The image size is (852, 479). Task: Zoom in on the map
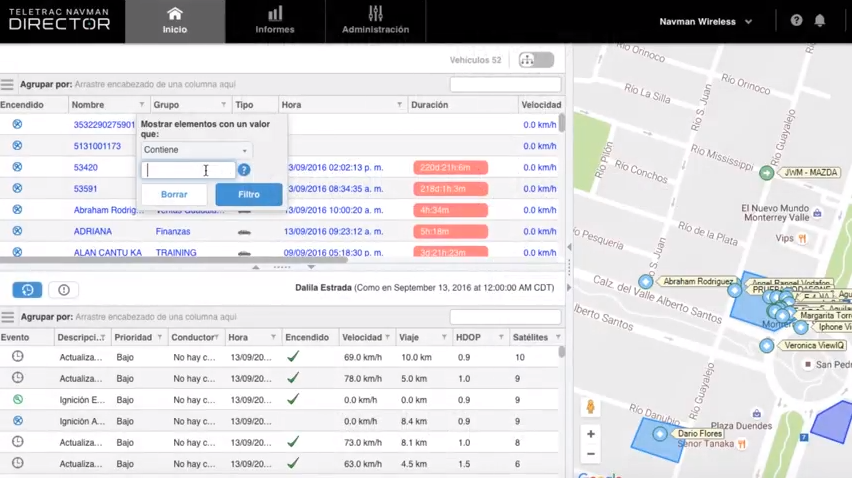[x=591, y=434]
